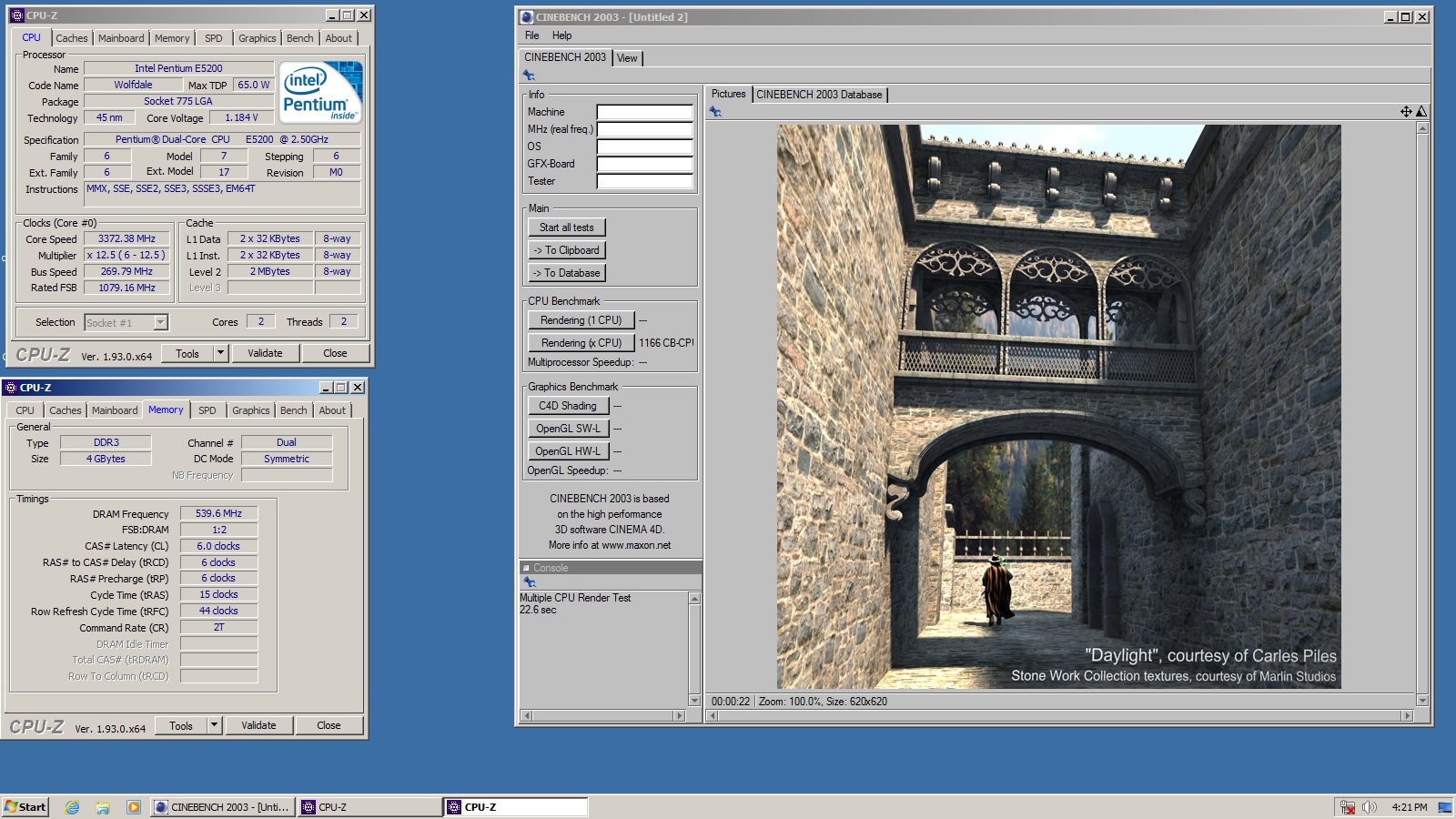Click the OS input field
Image resolution: width=1456 pixels, height=819 pixels.
(x=644, y=147)
